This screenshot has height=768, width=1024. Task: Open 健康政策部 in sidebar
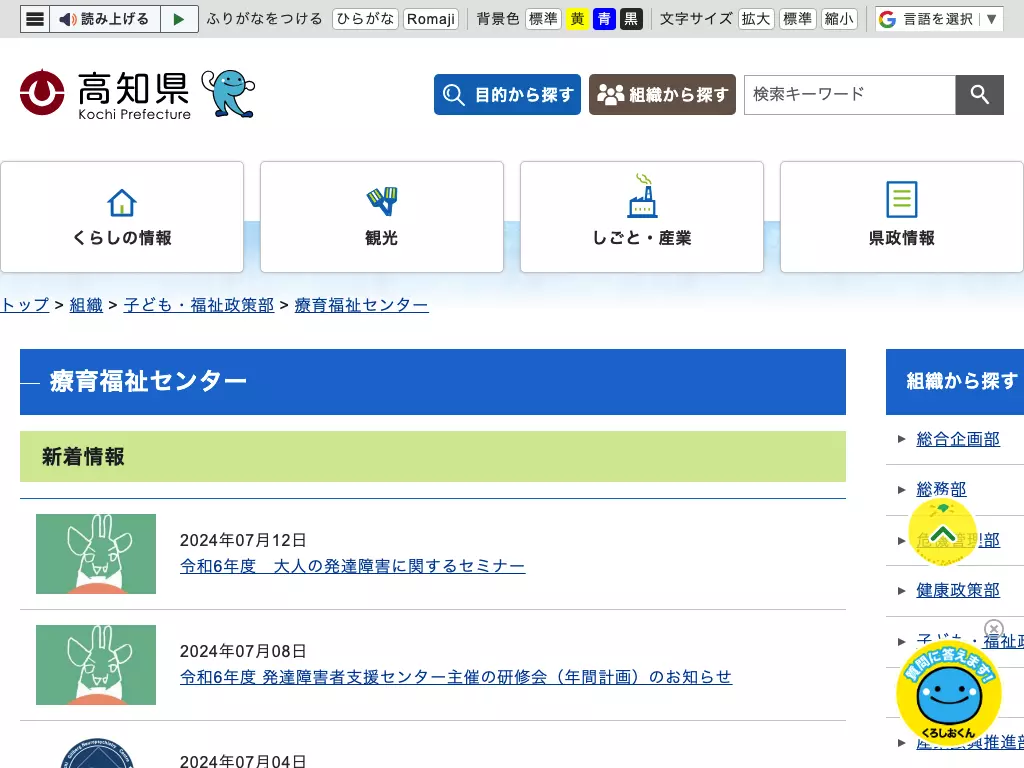[958, 590]
